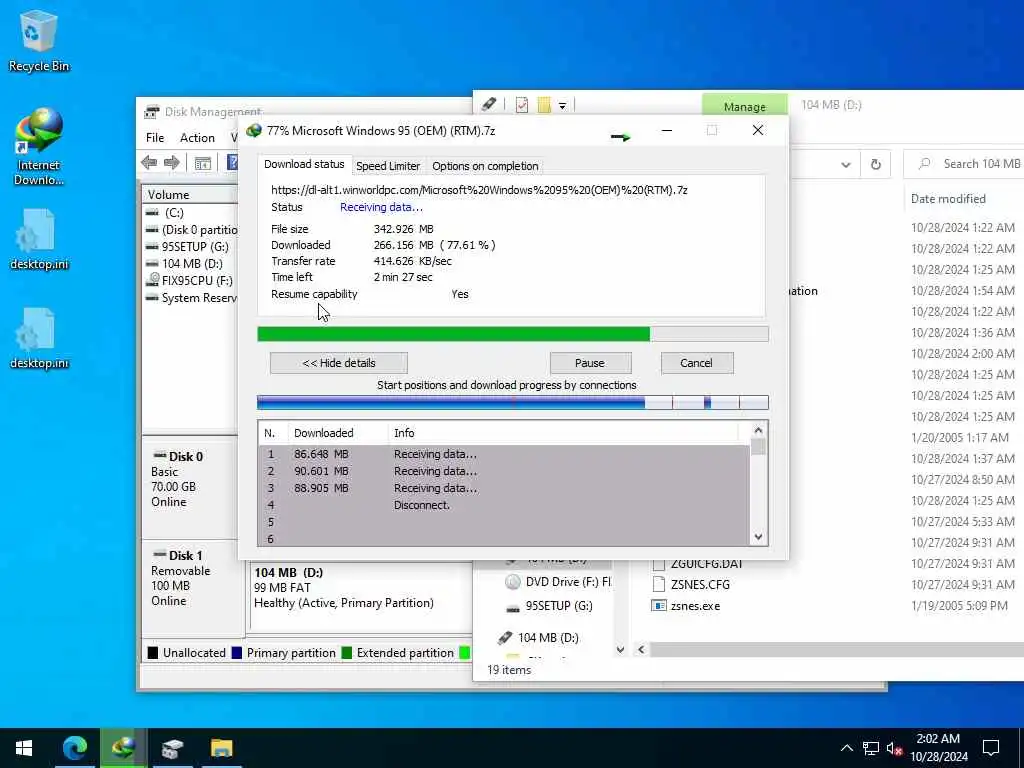
Task: Open the Windows Start menu
Action: (24, 748)
